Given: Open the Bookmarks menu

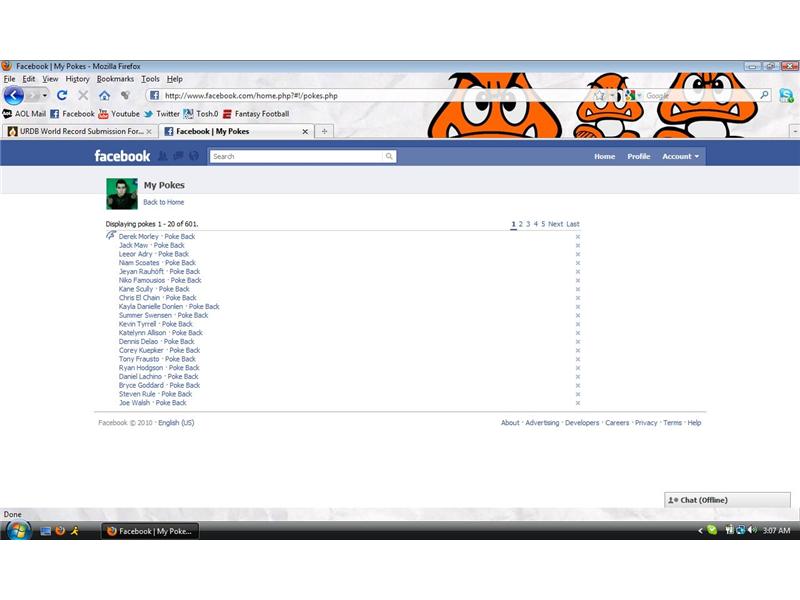Looking at the screenshot, I should (x=115, y=79).
